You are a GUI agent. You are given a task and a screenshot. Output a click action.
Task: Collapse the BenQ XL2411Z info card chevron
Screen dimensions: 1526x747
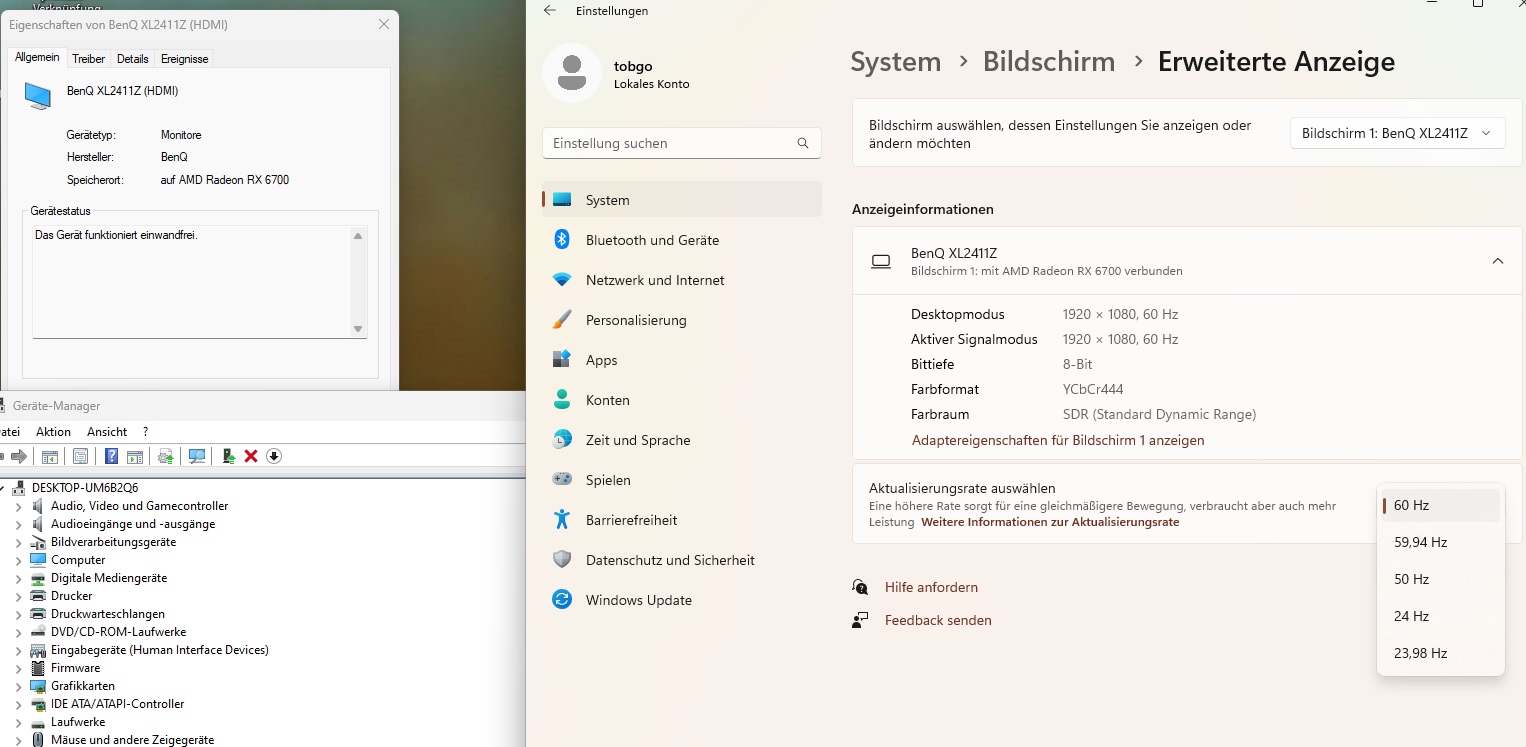pyautogui.click(x=1497, y=261)
